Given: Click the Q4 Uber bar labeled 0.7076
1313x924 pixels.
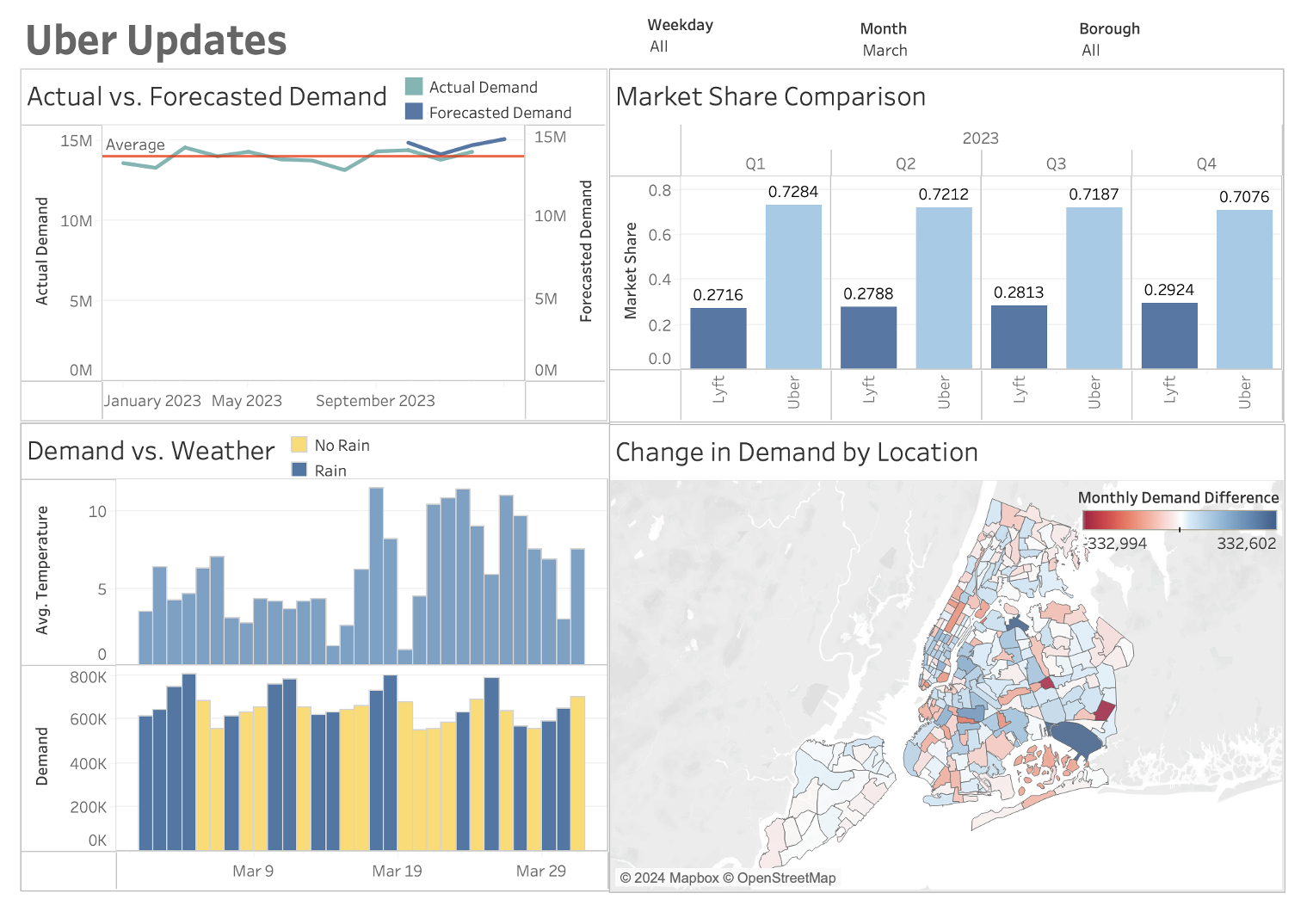Looking at the screenshot, I should tap(1243, 289).
